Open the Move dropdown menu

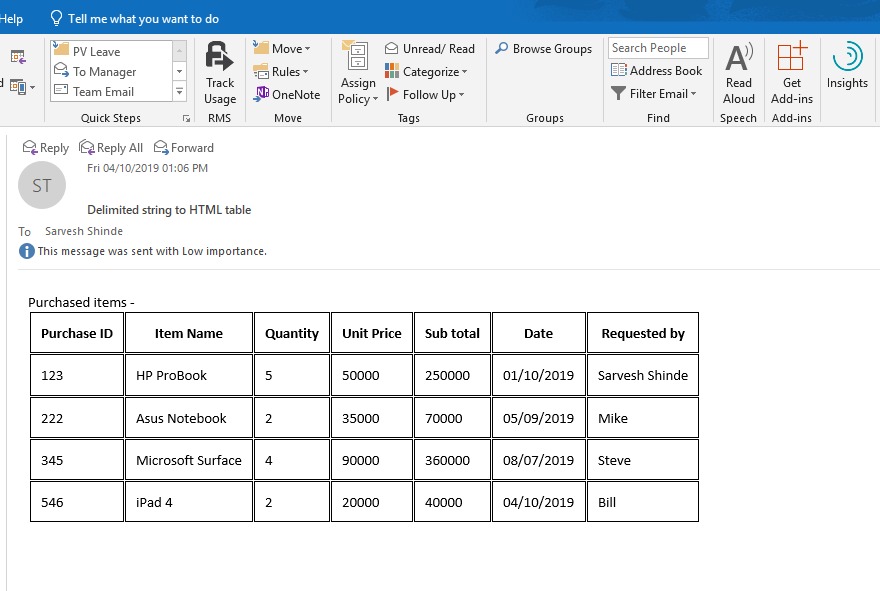coord(285,47)
